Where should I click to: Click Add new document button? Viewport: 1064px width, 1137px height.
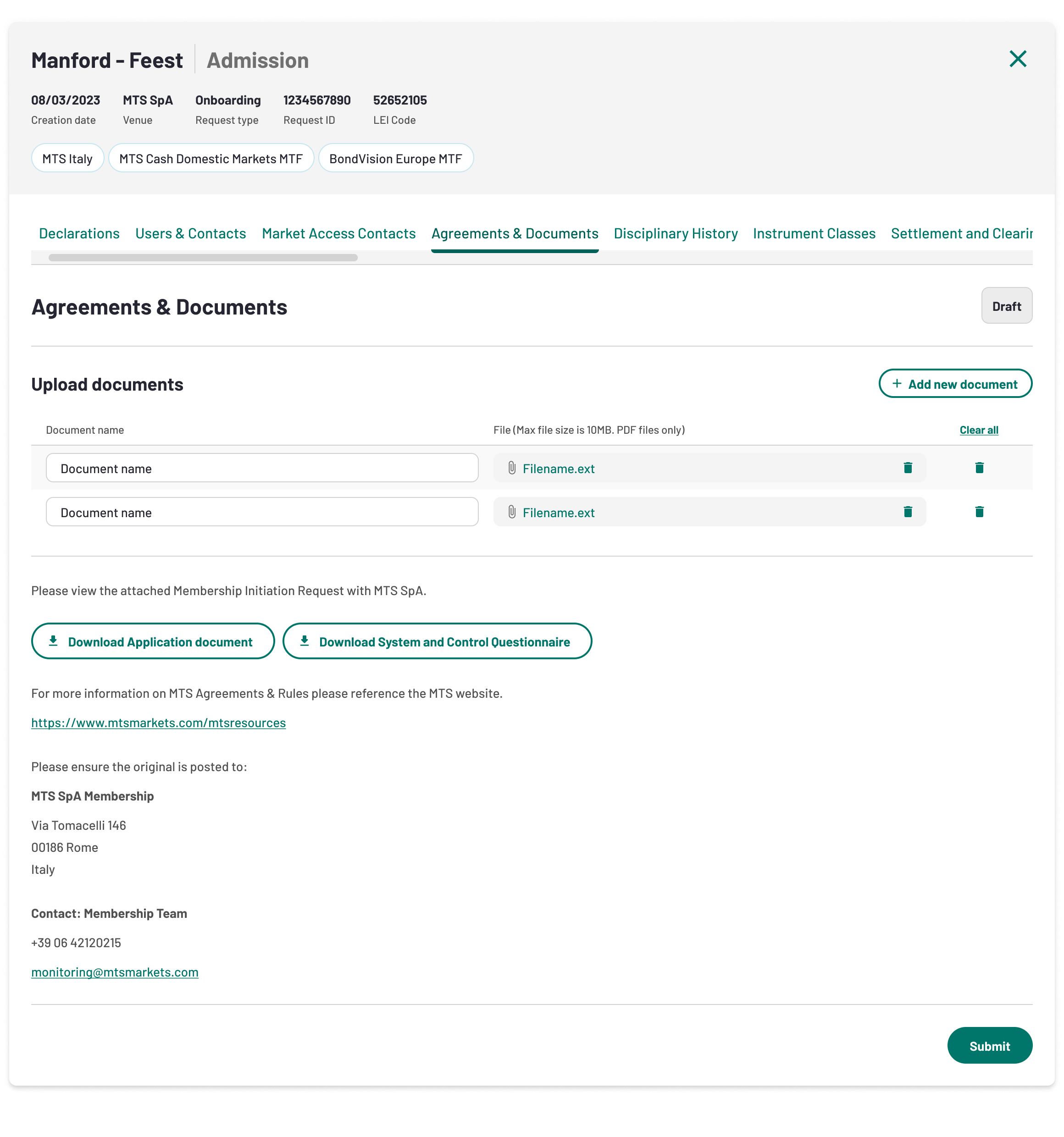[955, 384]
